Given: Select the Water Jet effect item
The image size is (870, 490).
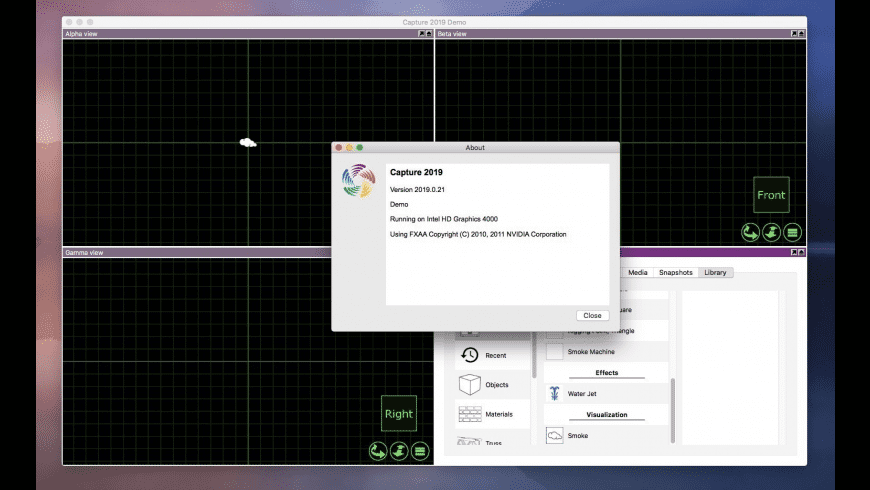Looking at the screenshot, I should (606, 393).
